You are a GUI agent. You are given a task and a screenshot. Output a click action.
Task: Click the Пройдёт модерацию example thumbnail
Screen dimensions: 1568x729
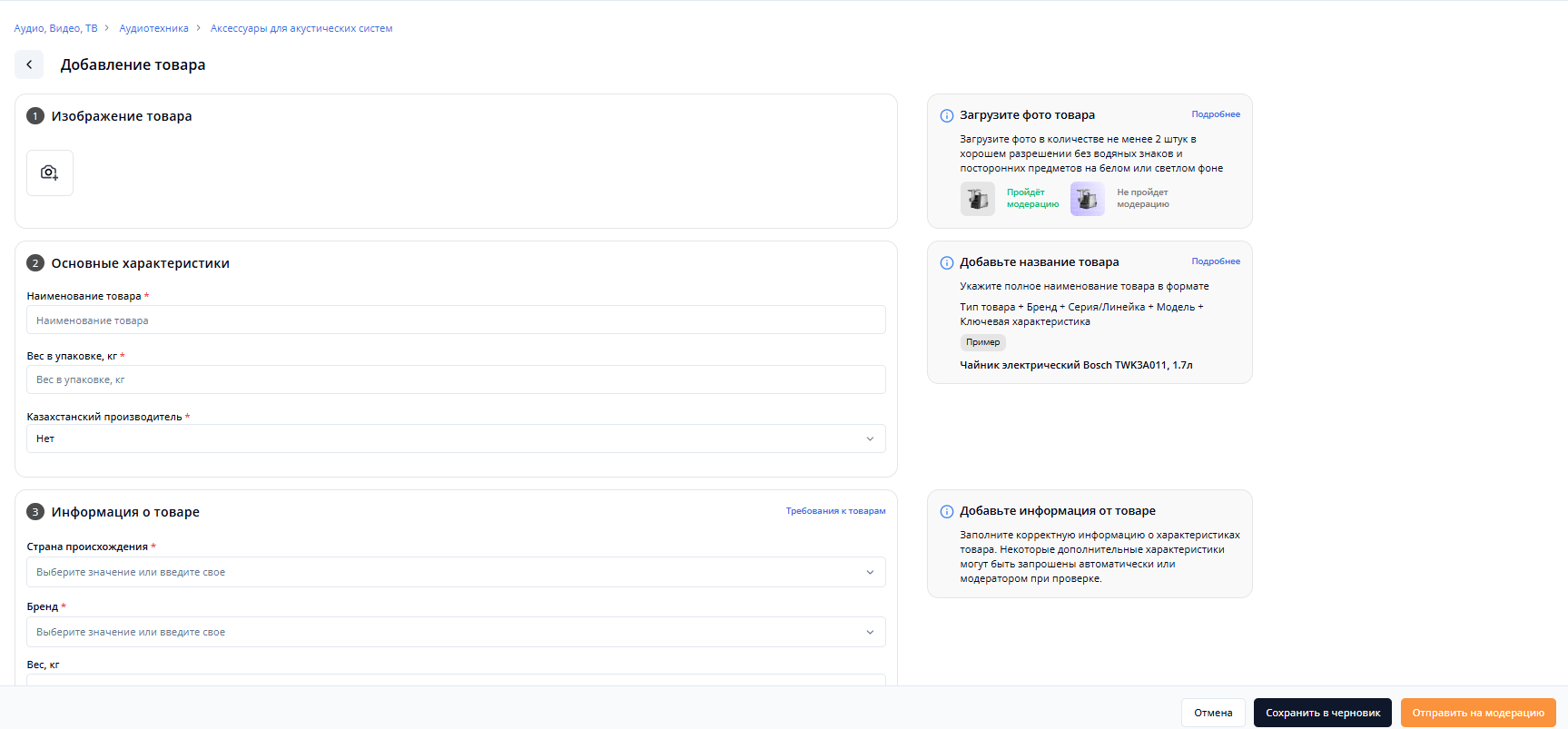point(978,198)
